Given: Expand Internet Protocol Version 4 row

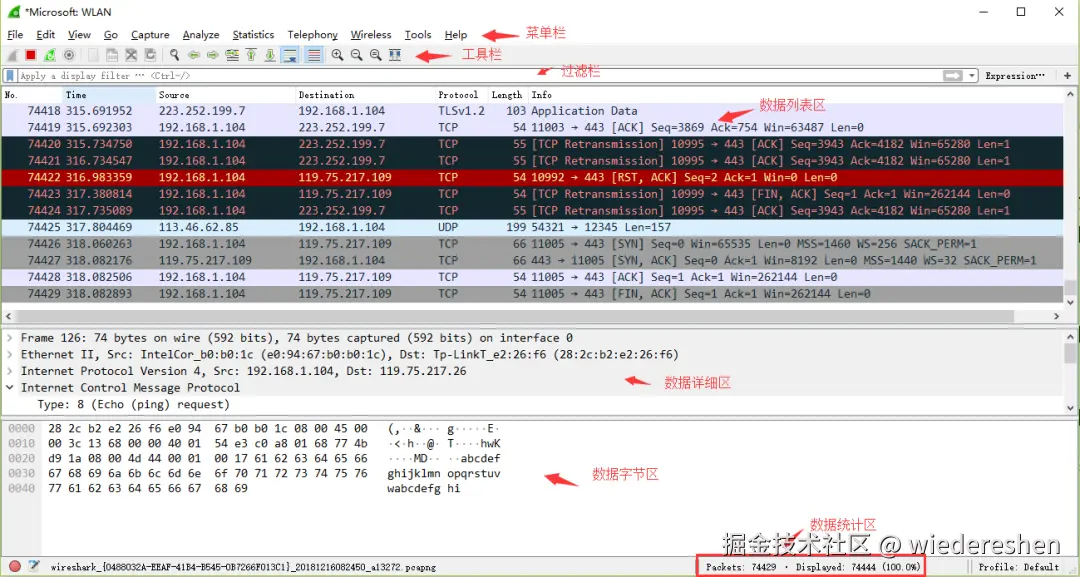Looking at the screenshot, I should click(10, 371).
